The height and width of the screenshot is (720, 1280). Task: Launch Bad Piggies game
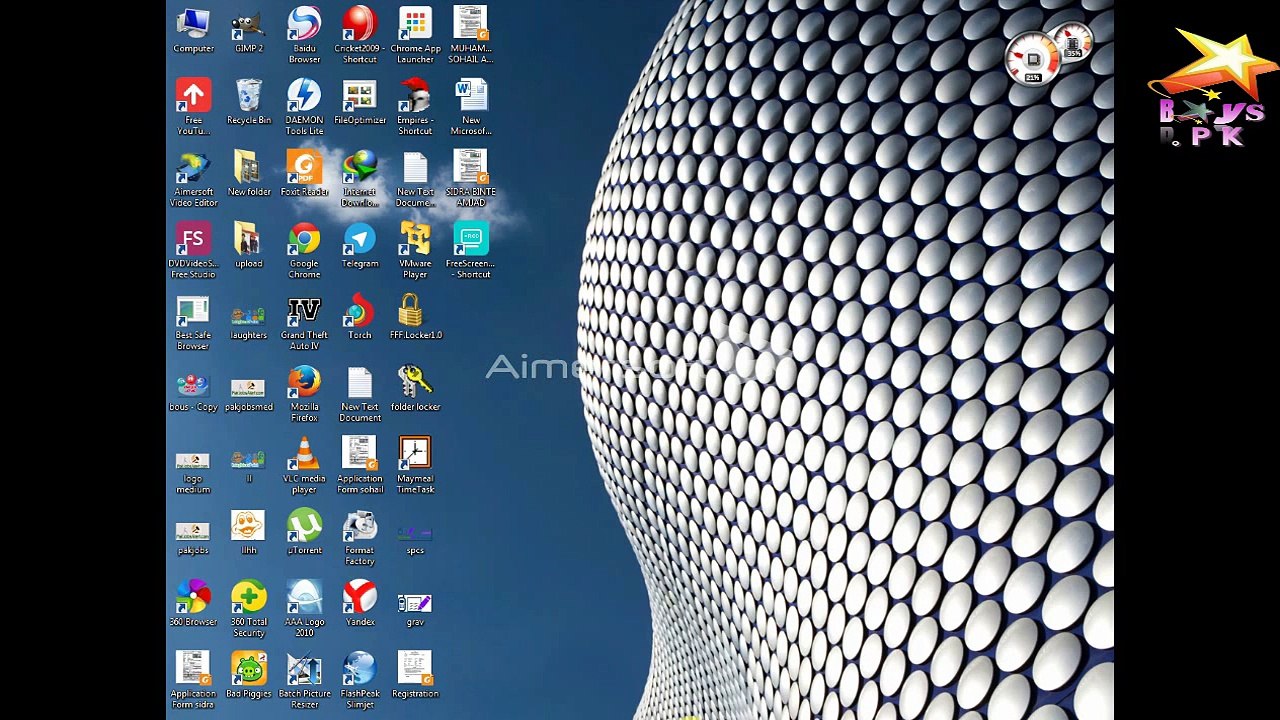click(248, 675)
